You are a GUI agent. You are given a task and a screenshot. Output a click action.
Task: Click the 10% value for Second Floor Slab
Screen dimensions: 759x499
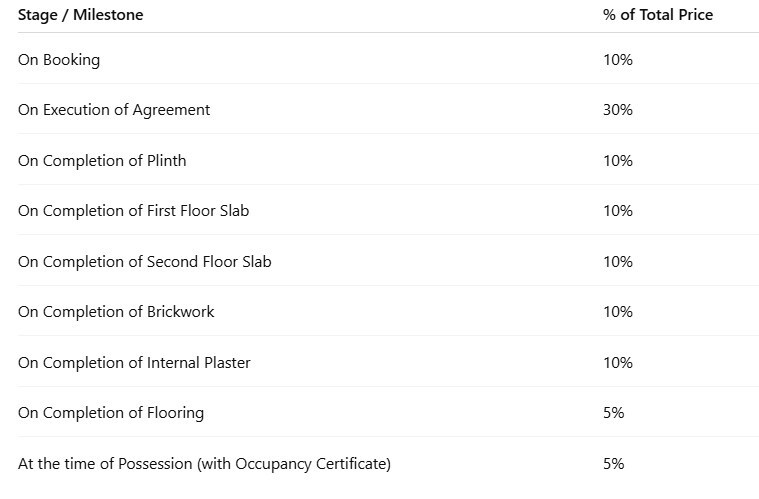click(618, 262)
